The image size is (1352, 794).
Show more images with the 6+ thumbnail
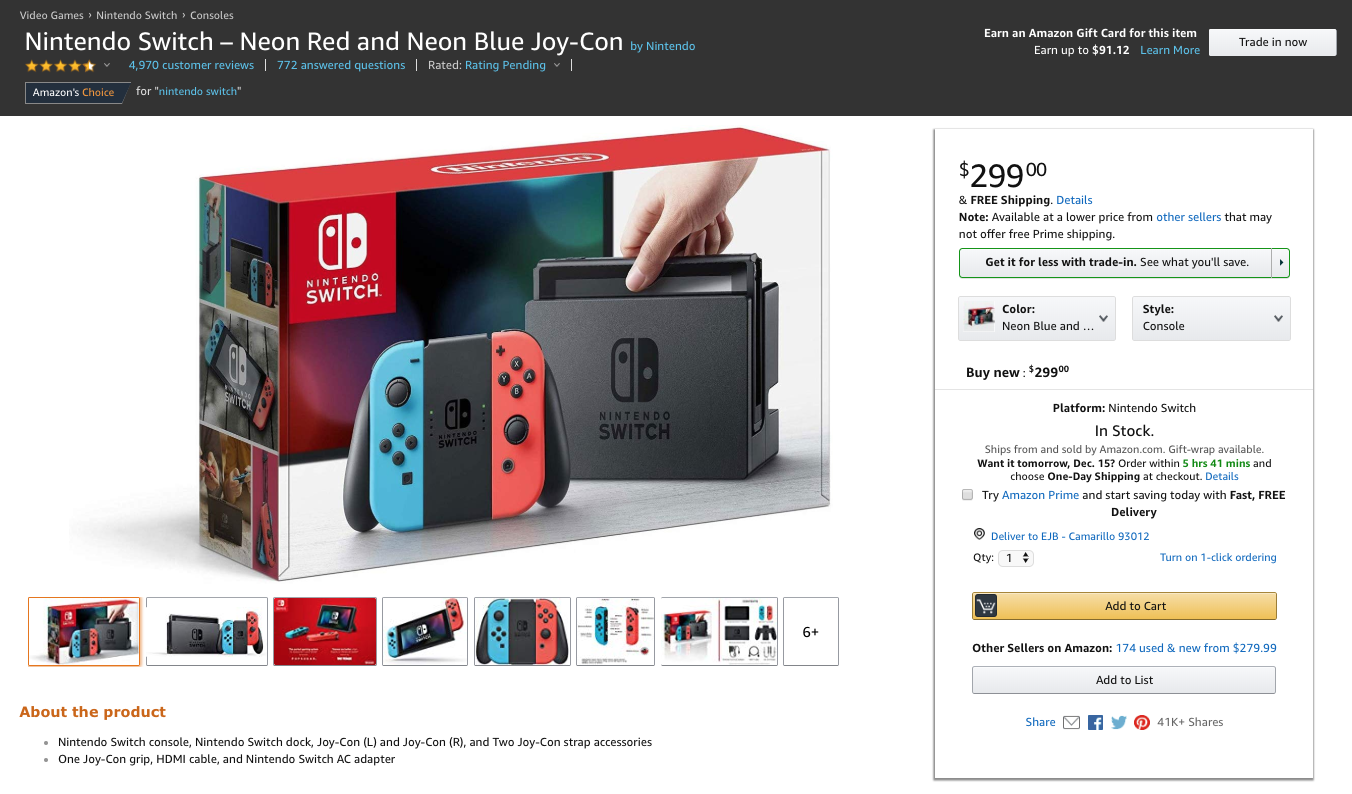click(810, 631)
